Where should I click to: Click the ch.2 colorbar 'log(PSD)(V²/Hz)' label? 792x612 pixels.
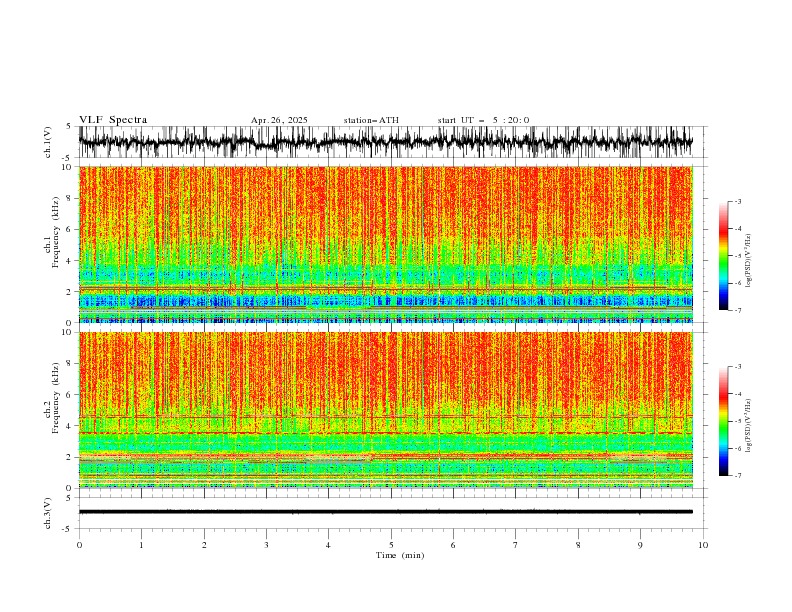pyautogui.click(x=748, y=426)
